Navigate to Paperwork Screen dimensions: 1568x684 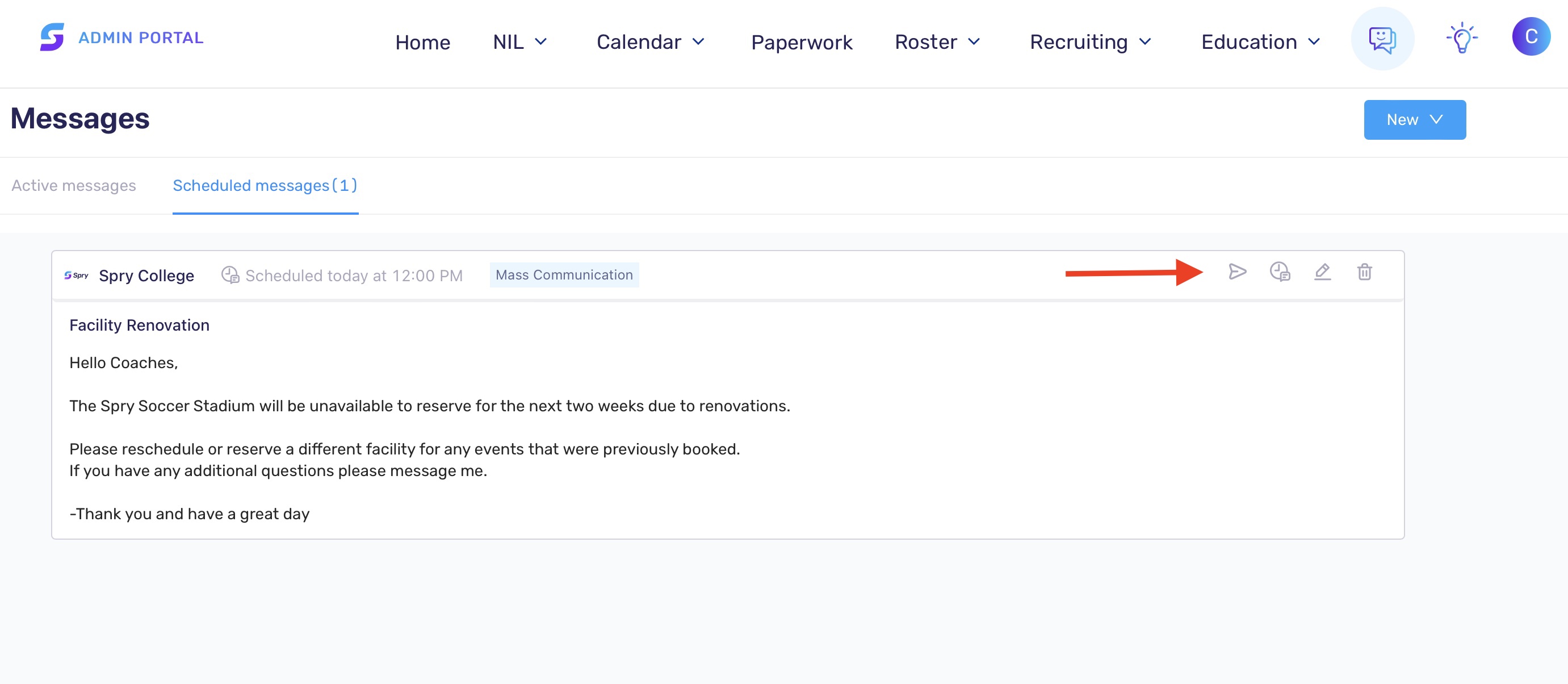(801, 42)
